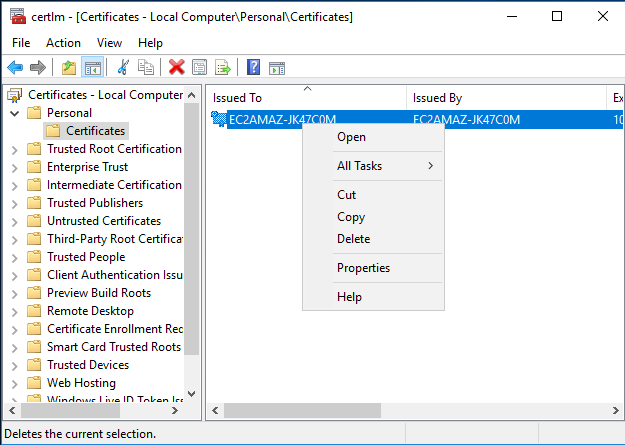Expand the Trusted People node
This screenshot has height=445, width=625.
[x=15, y=258]
